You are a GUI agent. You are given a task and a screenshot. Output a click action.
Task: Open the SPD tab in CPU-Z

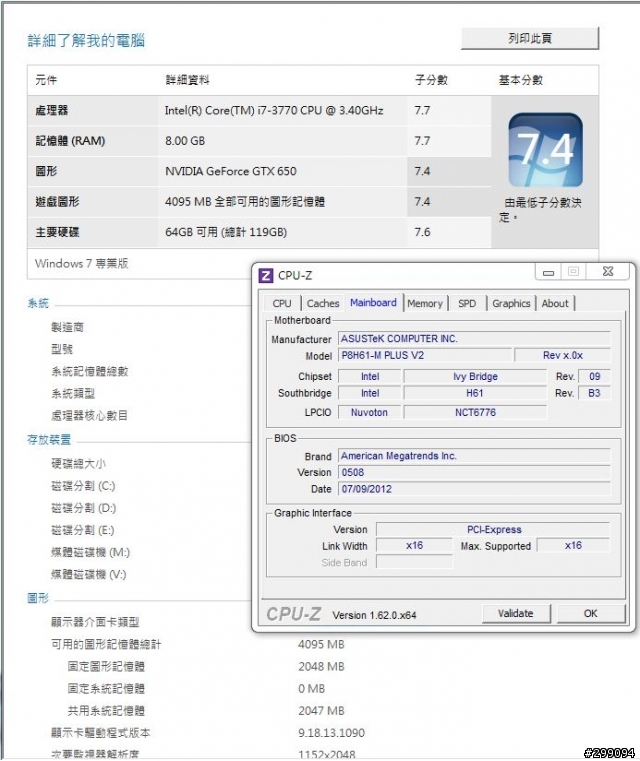[x=467, y=303]
